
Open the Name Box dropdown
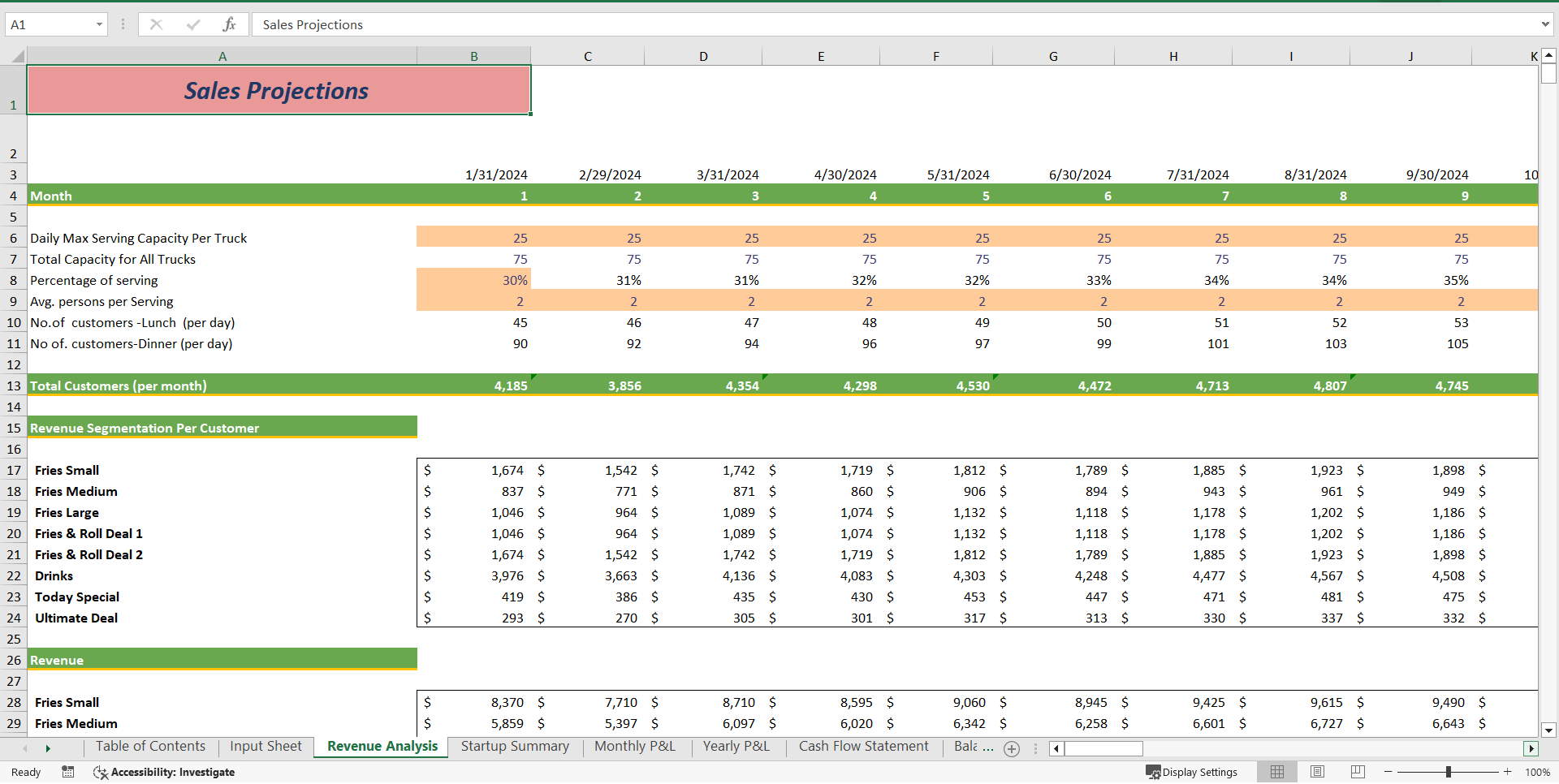100,24
